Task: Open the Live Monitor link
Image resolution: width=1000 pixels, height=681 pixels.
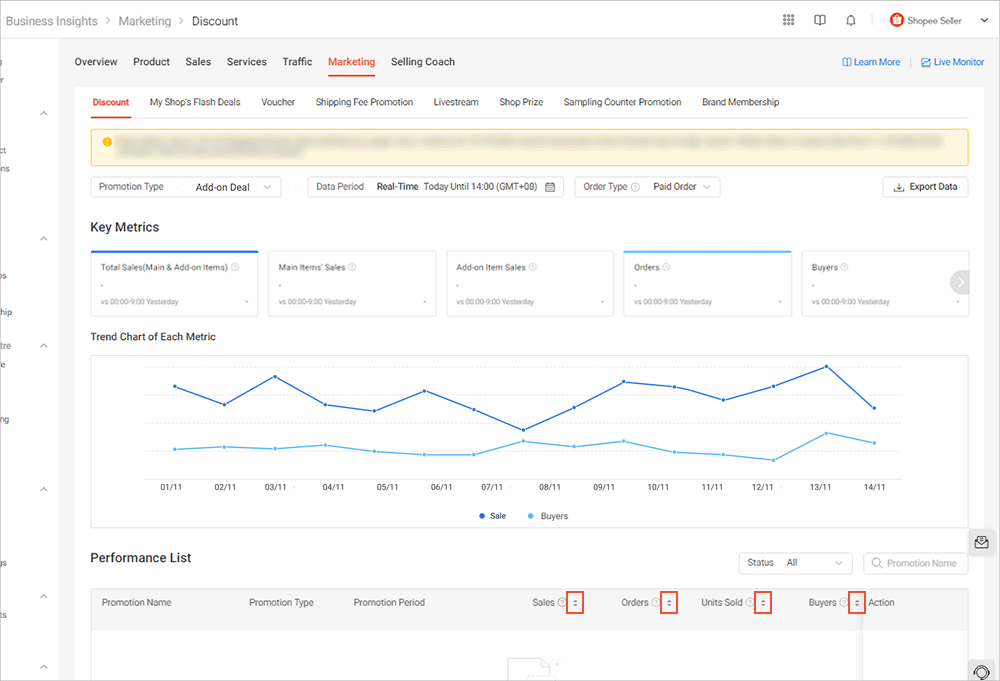Action: pos(952,61)
